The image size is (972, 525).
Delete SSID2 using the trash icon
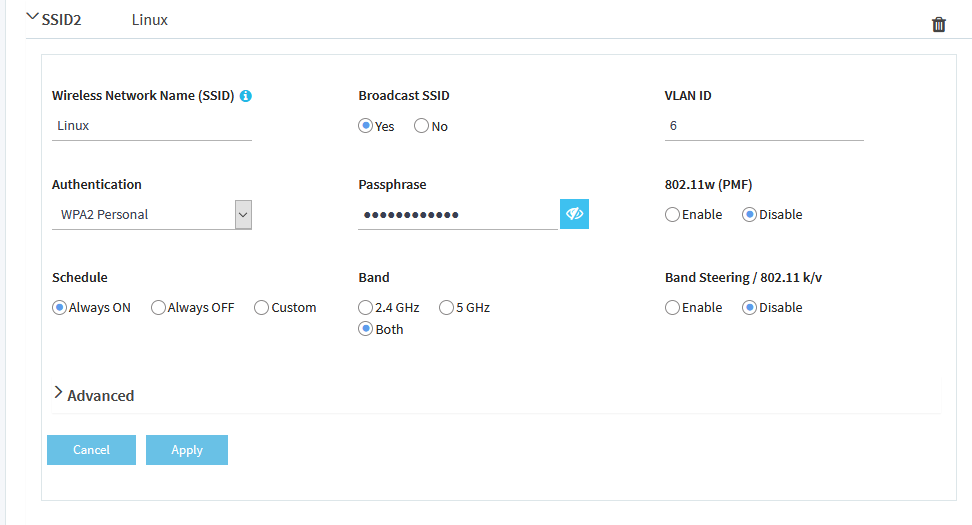pos(939,24)
